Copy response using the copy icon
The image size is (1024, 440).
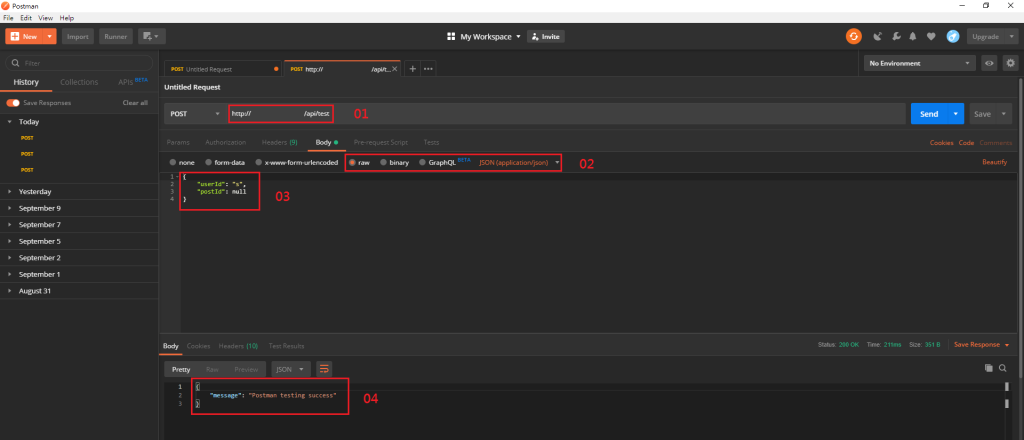tap(989, 368)
